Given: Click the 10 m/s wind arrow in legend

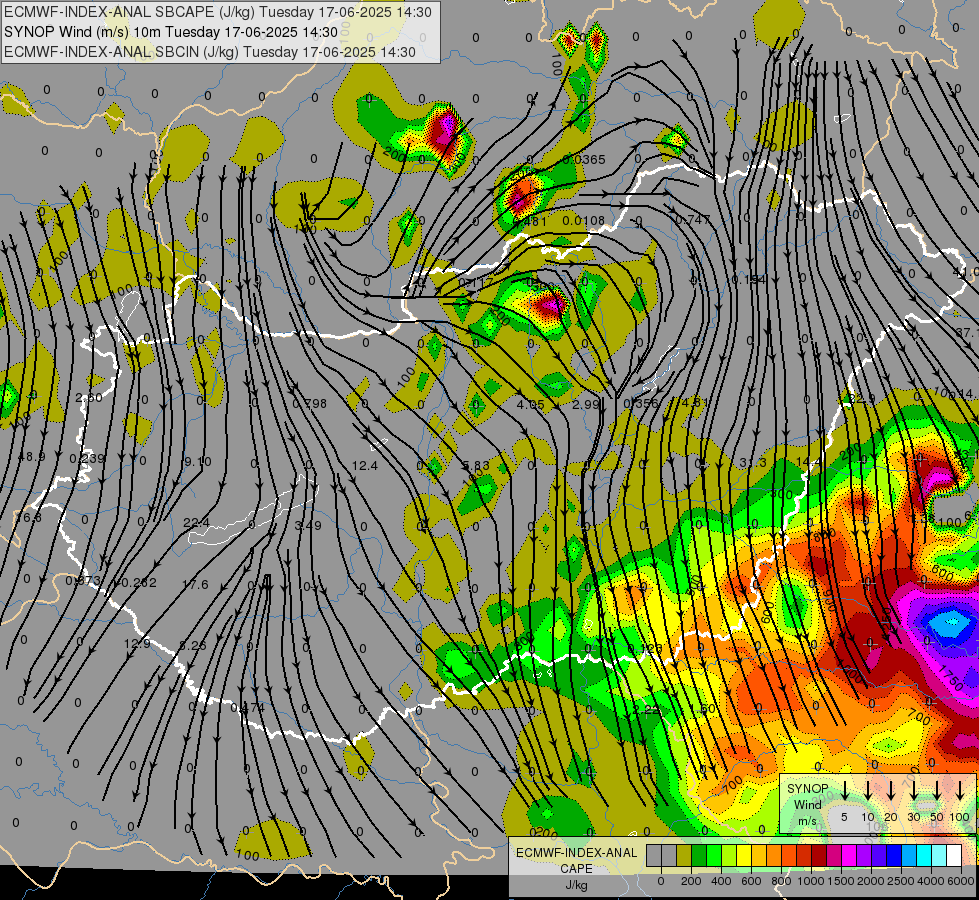Looking at the screenshot, I should [868, 790].
